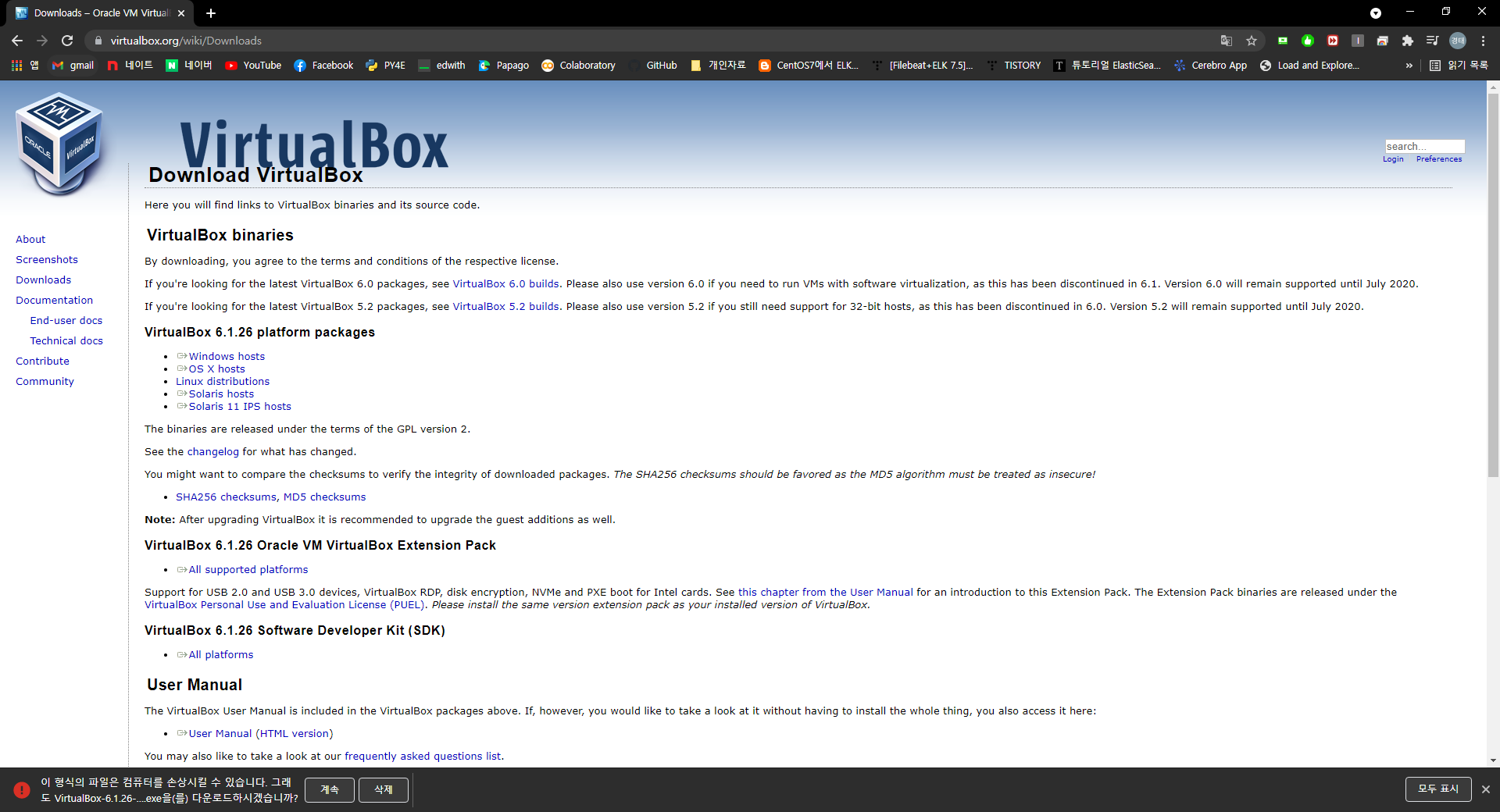
Task: Follow the VirtualBox 5.2 builds link
Action: [x=505, y=307]
